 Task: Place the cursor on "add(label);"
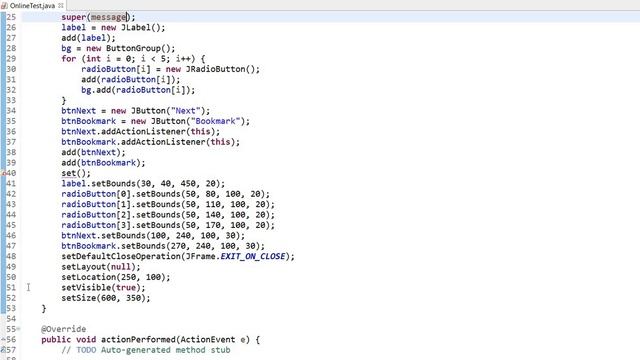[89, 38]
